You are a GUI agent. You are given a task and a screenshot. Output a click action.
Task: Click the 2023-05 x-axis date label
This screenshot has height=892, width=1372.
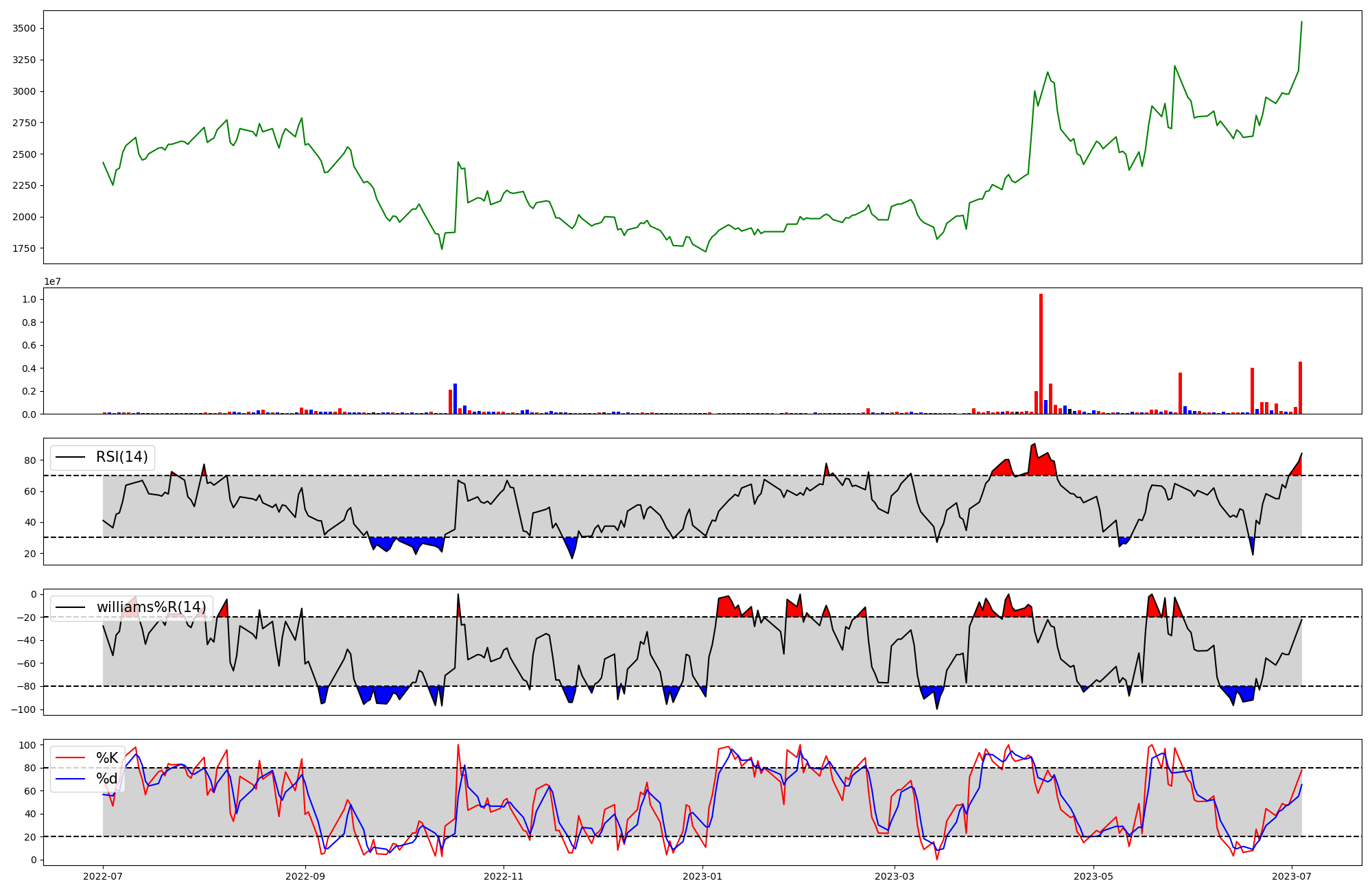click(1093, 876)
